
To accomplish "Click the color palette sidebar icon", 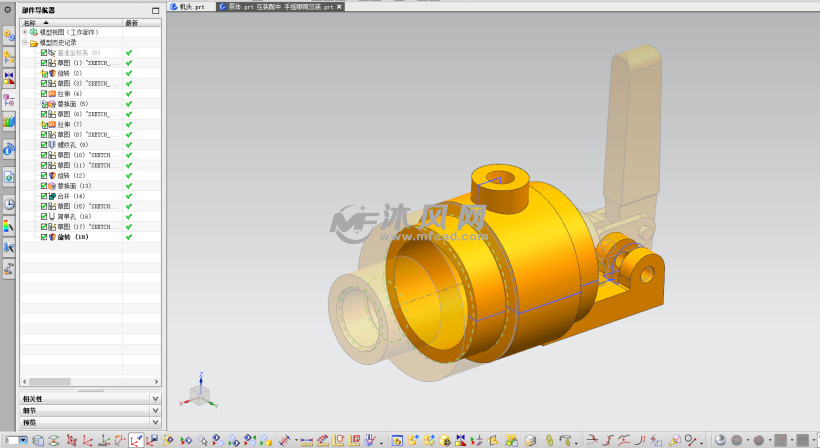I will [x=9, y=226].
